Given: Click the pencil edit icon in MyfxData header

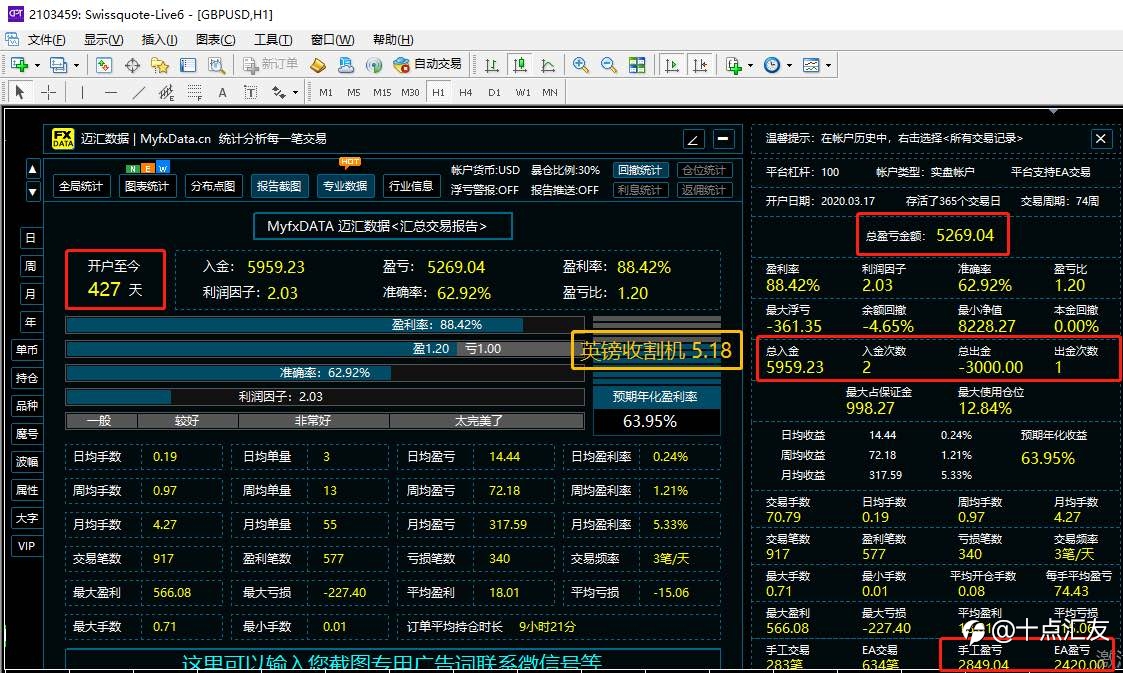Looking at the screenshot, I should 693,139.
